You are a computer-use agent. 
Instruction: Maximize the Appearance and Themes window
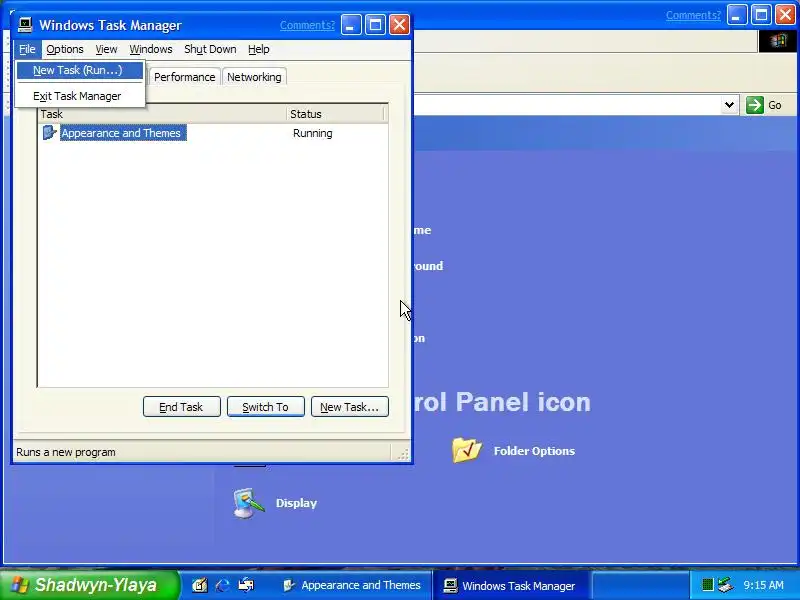[761, 15]
